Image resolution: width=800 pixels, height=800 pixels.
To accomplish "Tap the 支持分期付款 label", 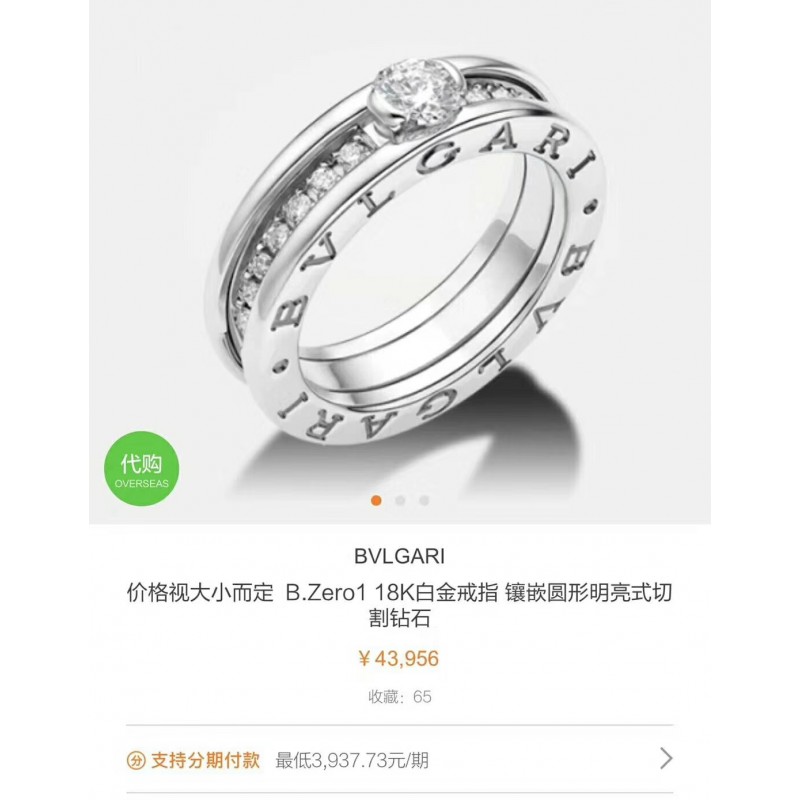I will point(206,761).
